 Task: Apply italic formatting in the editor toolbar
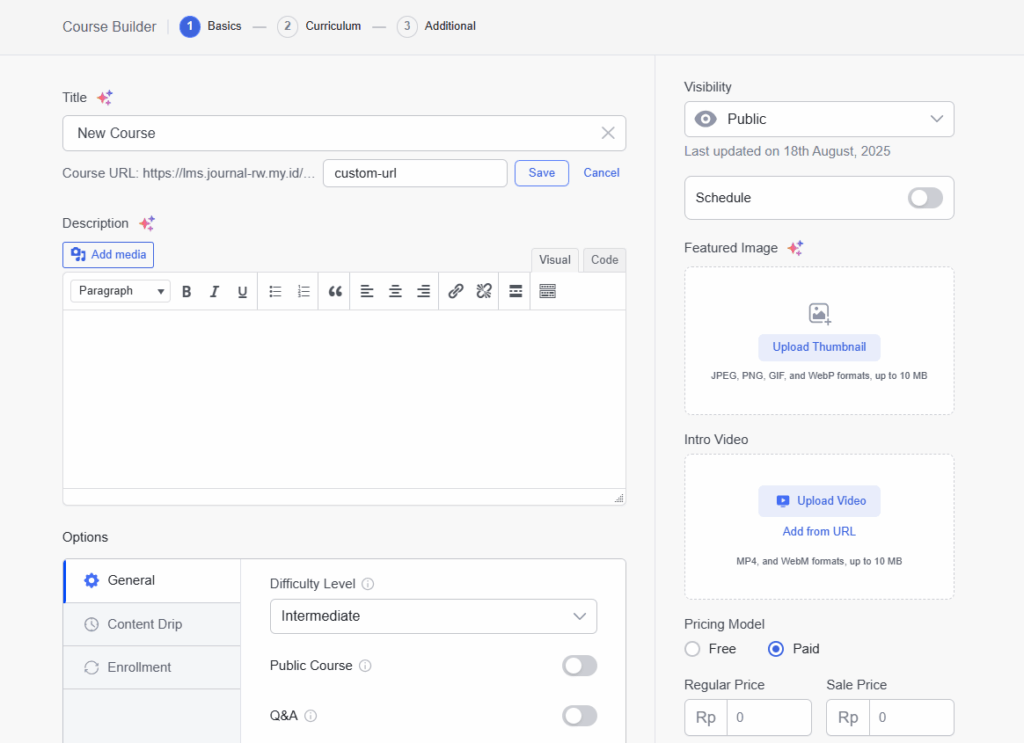point(214,291)
